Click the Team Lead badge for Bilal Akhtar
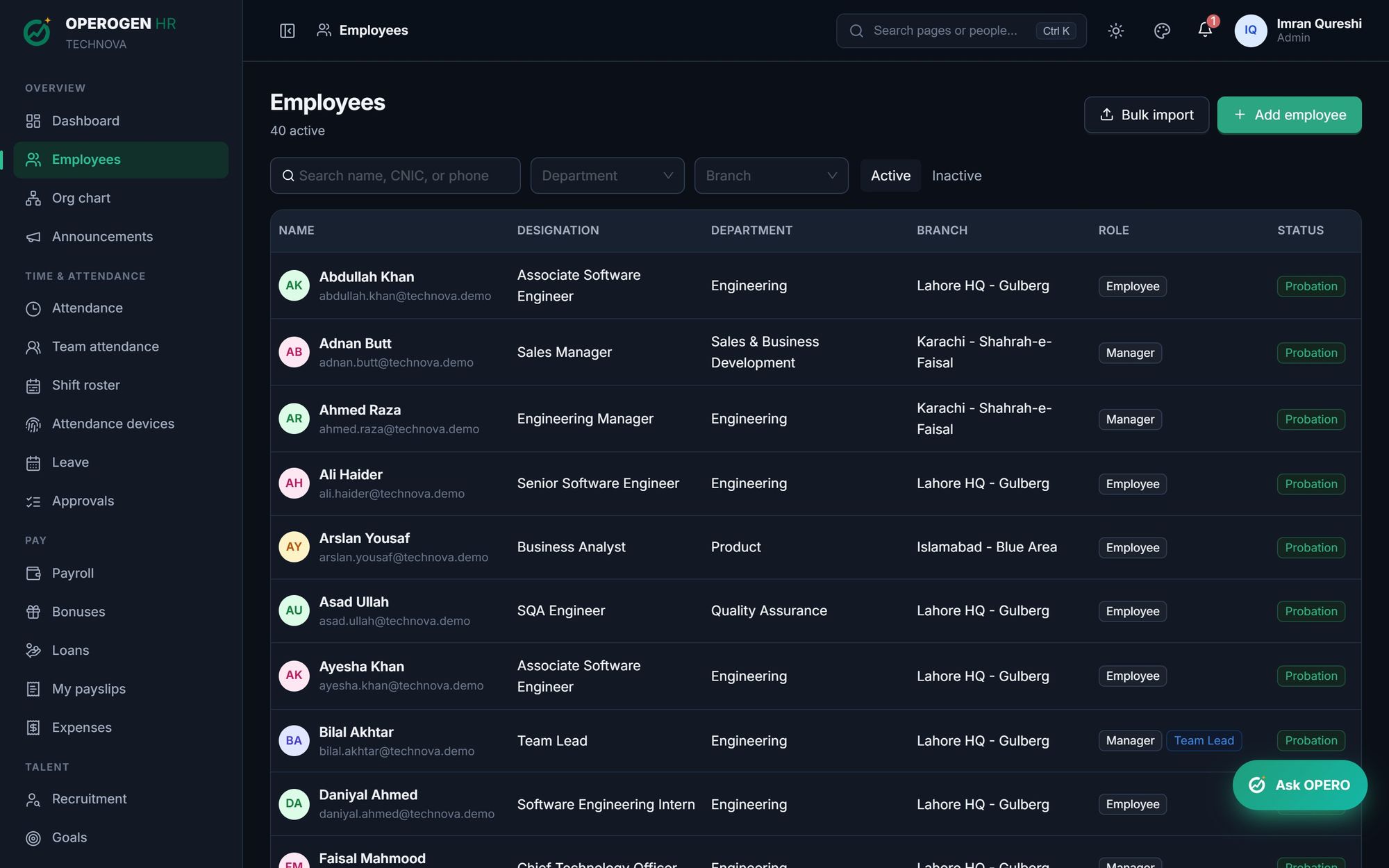 (1204, 741)
